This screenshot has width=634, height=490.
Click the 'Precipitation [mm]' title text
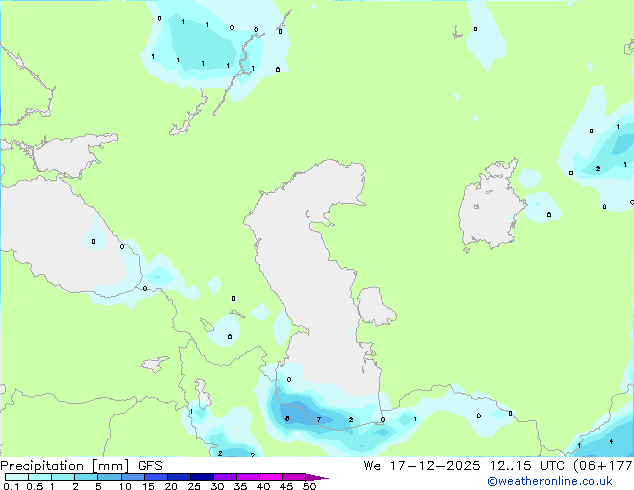click(65, 466)
